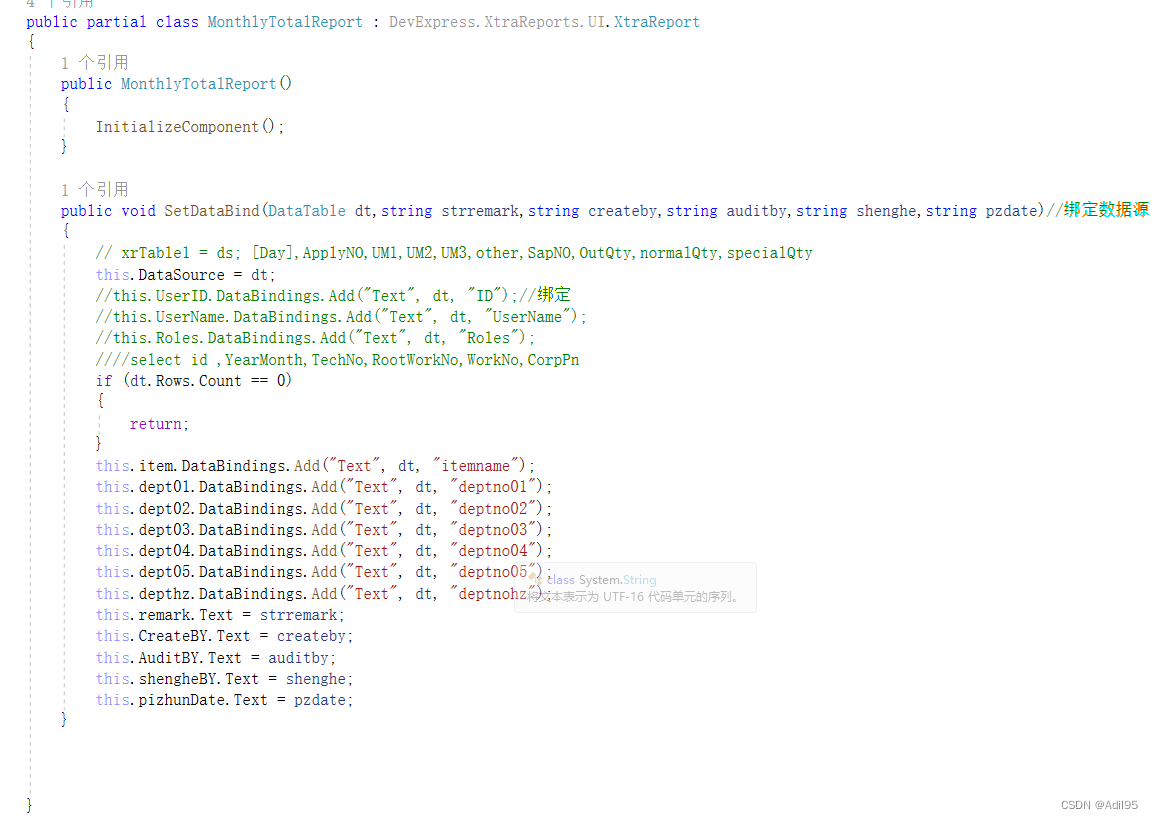Click the dept03.DataBindings line

pyautogui.click(x=324, y=530)
